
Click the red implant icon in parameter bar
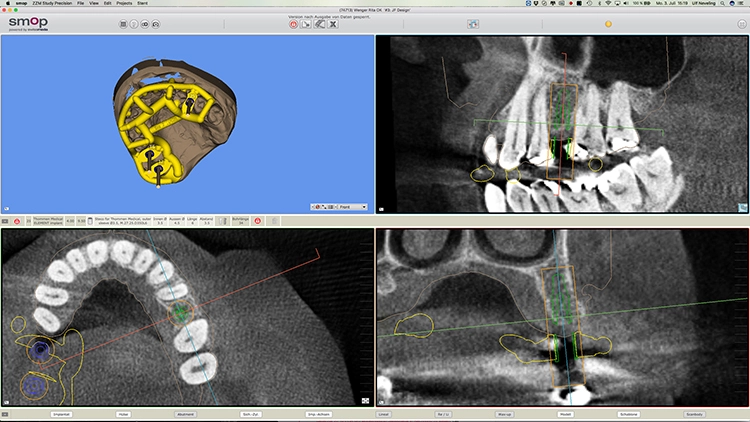pyautogui.click(x=17, y=221)
